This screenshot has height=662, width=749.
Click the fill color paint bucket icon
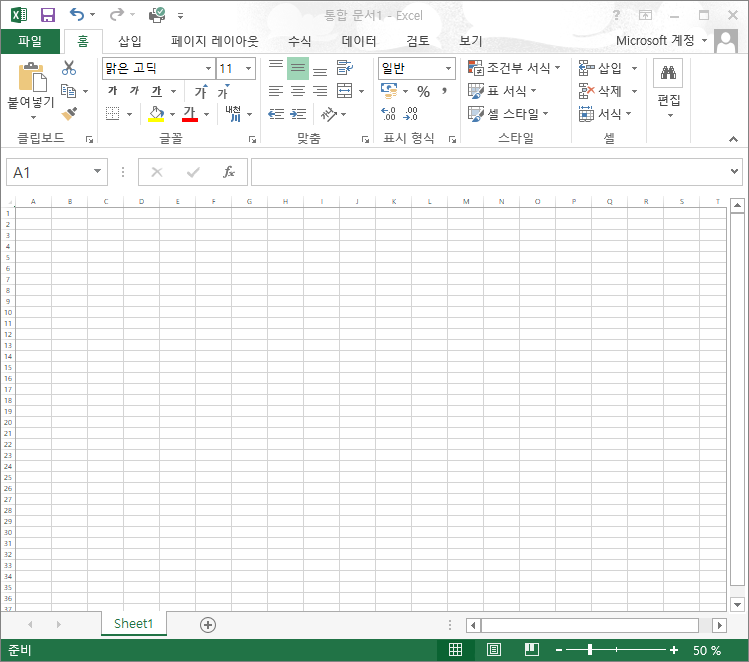156,114
